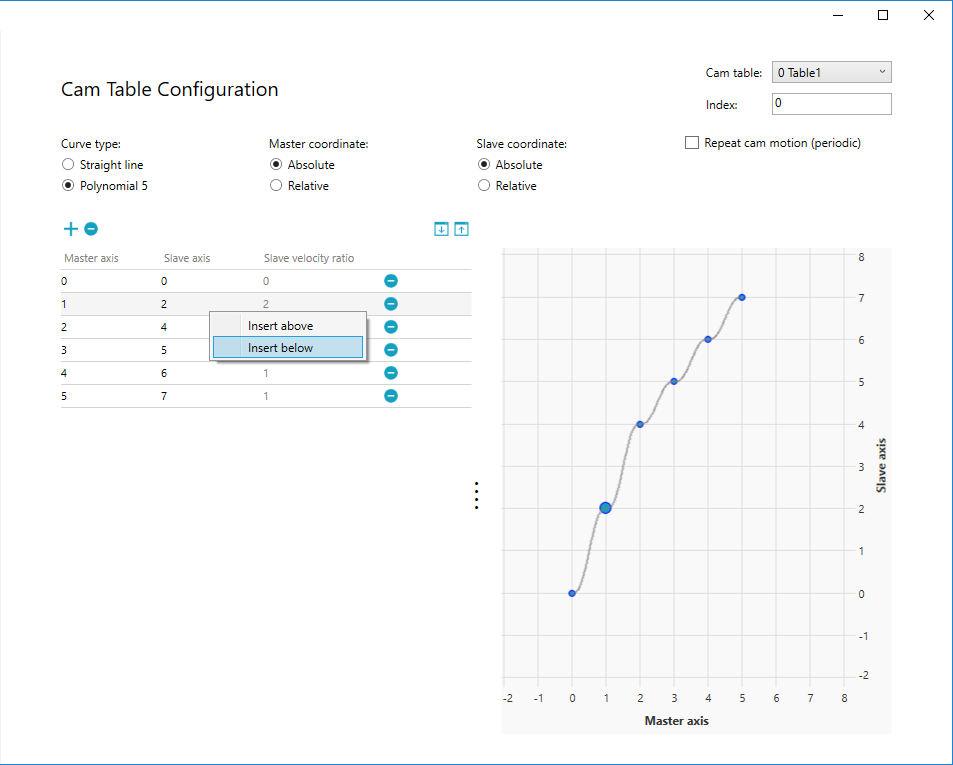This screenshot has width=953, height=765.
Task: Remove the row with slave axis 2
Action: coord(391,304)
